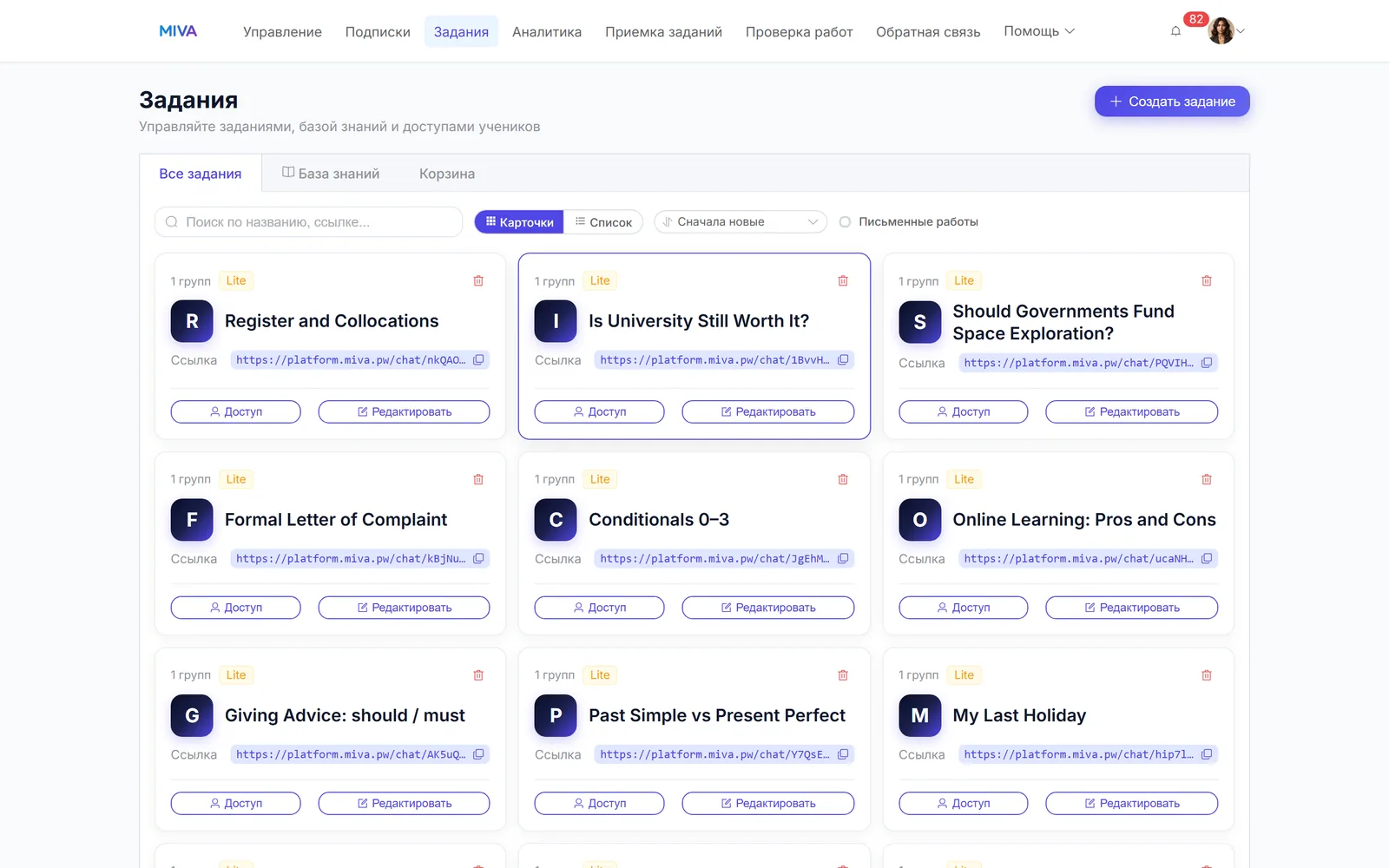The height and width of the screenshot is (868, 1389).
Task: Open notifications bell
Action: (1175, 31)
